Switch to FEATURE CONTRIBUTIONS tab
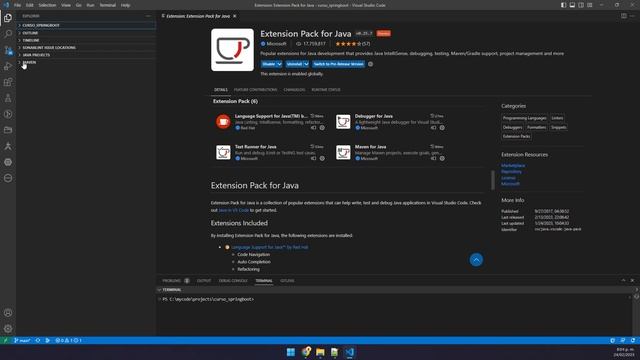Viewport: 640px width, 360px height. click(256, 90)
